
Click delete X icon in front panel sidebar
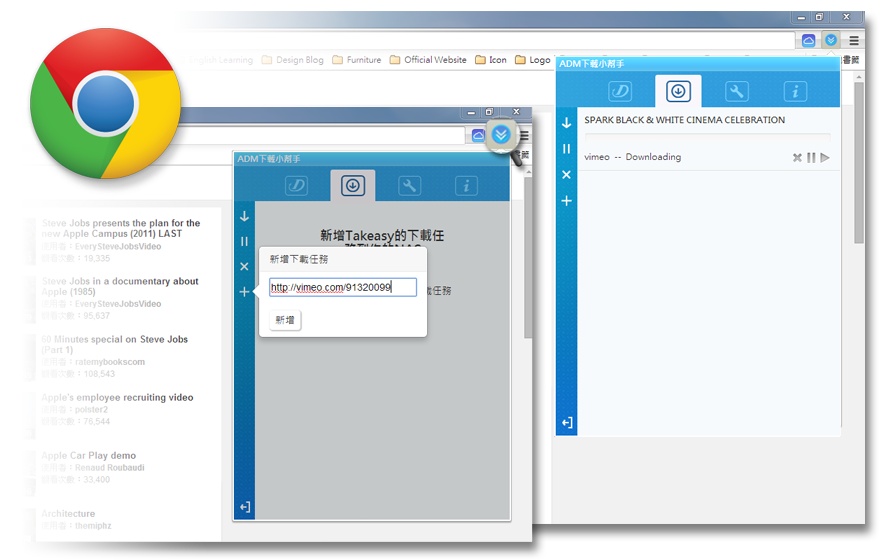[244, 267]
